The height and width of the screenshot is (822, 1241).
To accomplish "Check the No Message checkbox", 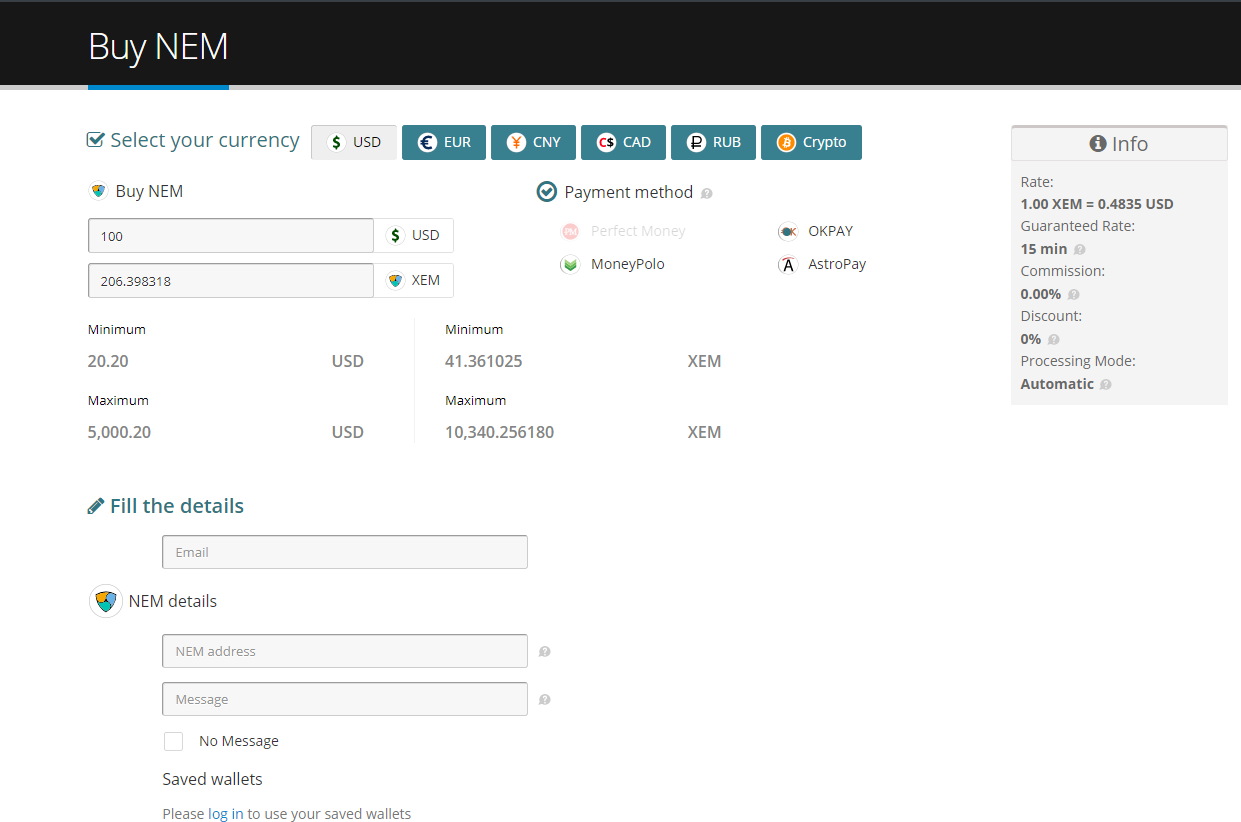I will [174, 741].
